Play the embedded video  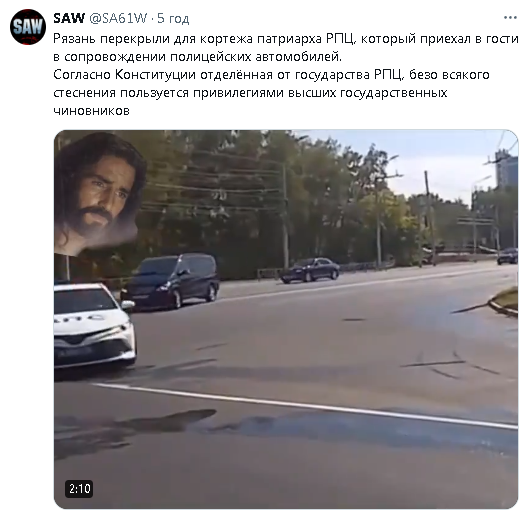(286, 319)
